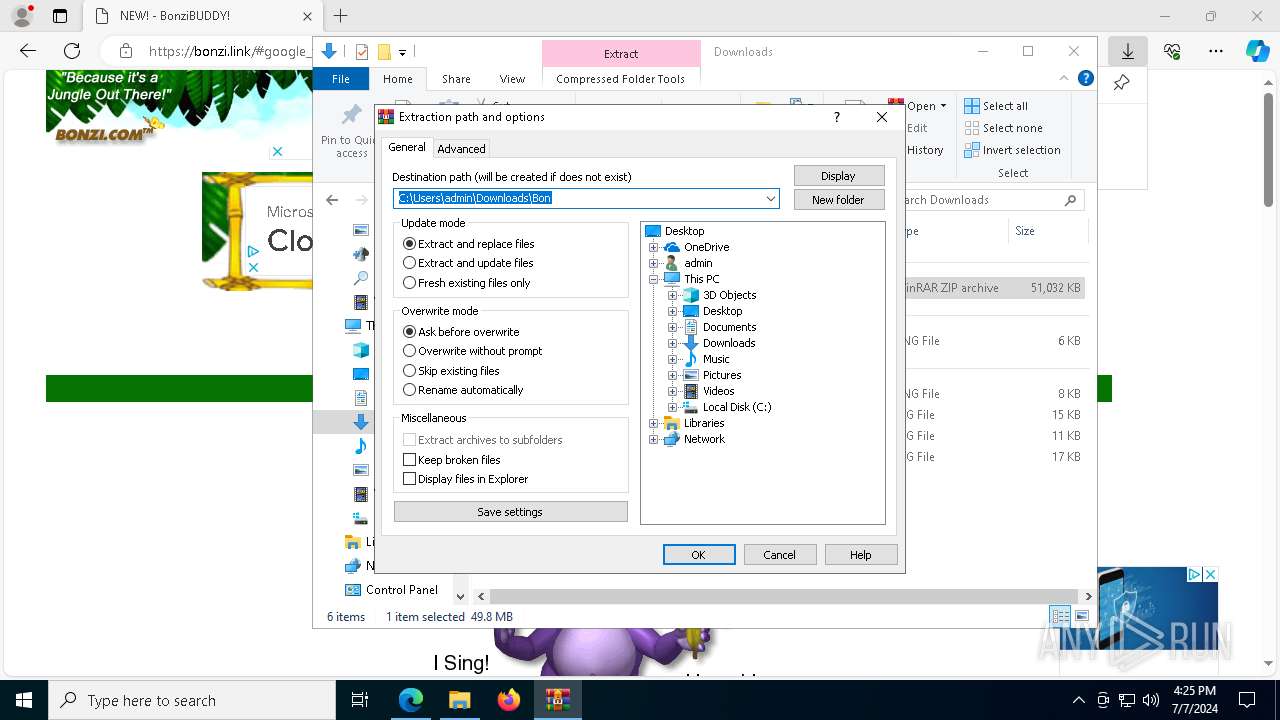The width and height of the screenshot is (1280, 720).
Task: Open the WinRAR taskbar icon
Action: (x=557, y=700)
